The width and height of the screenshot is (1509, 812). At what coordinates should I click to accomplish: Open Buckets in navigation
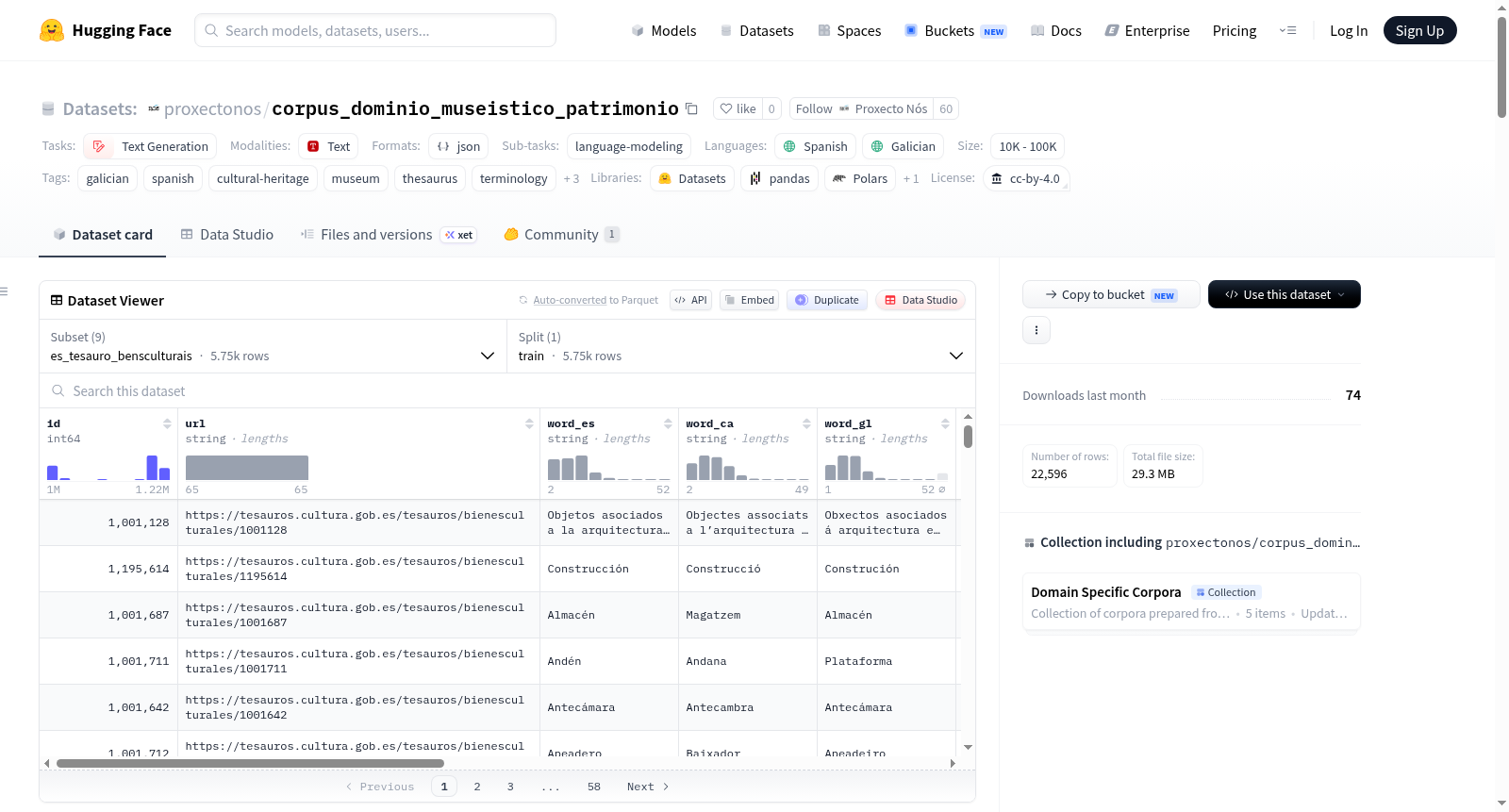955,30
